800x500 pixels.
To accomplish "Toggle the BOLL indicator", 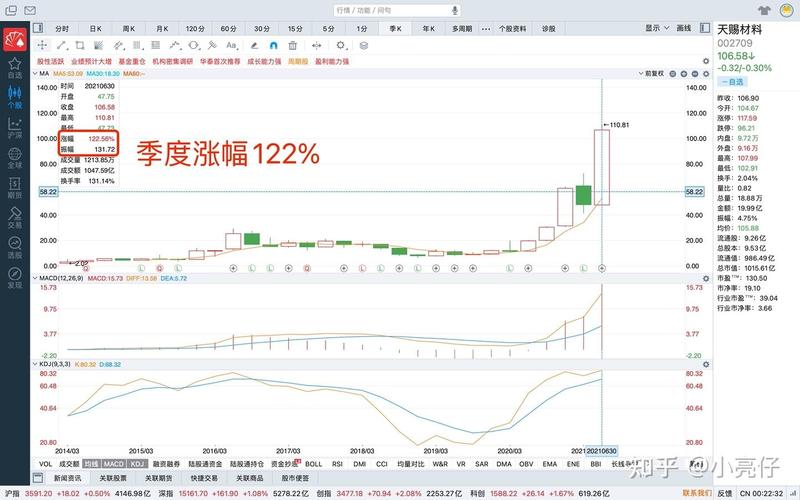I will [313, 464].
